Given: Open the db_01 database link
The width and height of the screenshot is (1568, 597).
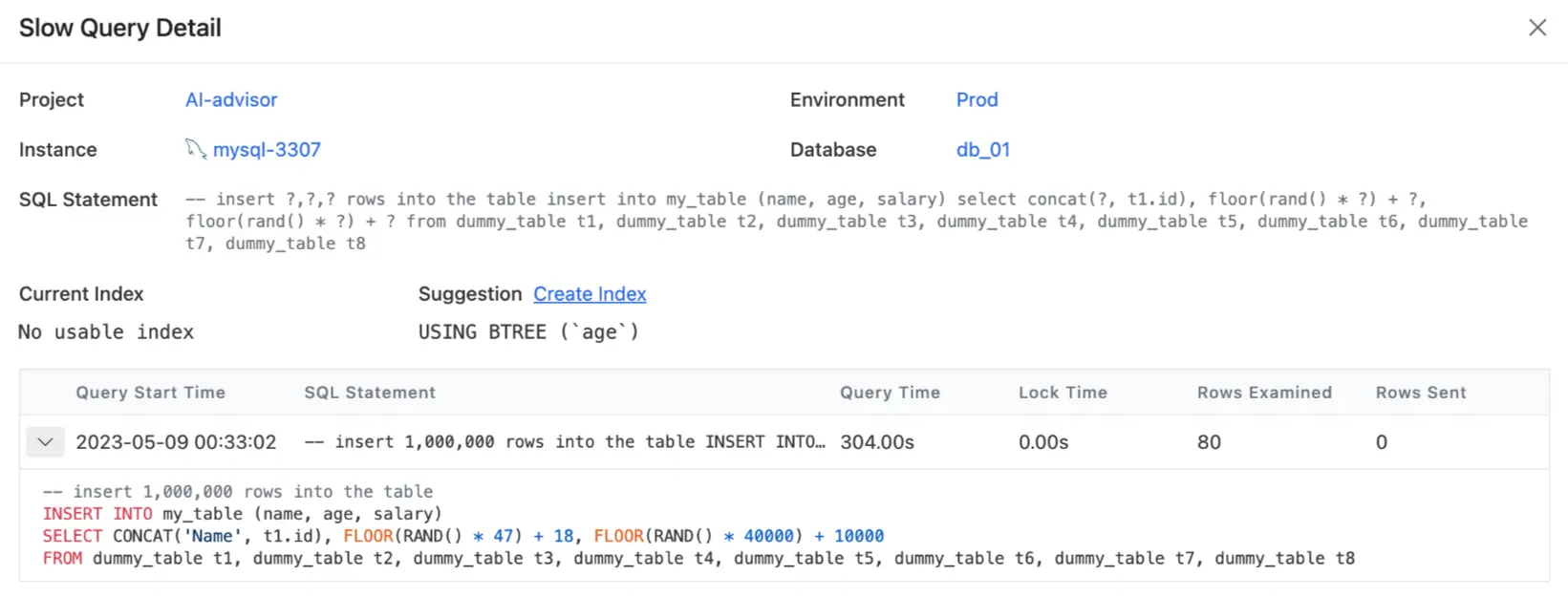Looking at the screenshot, I should tap(982, 150).
